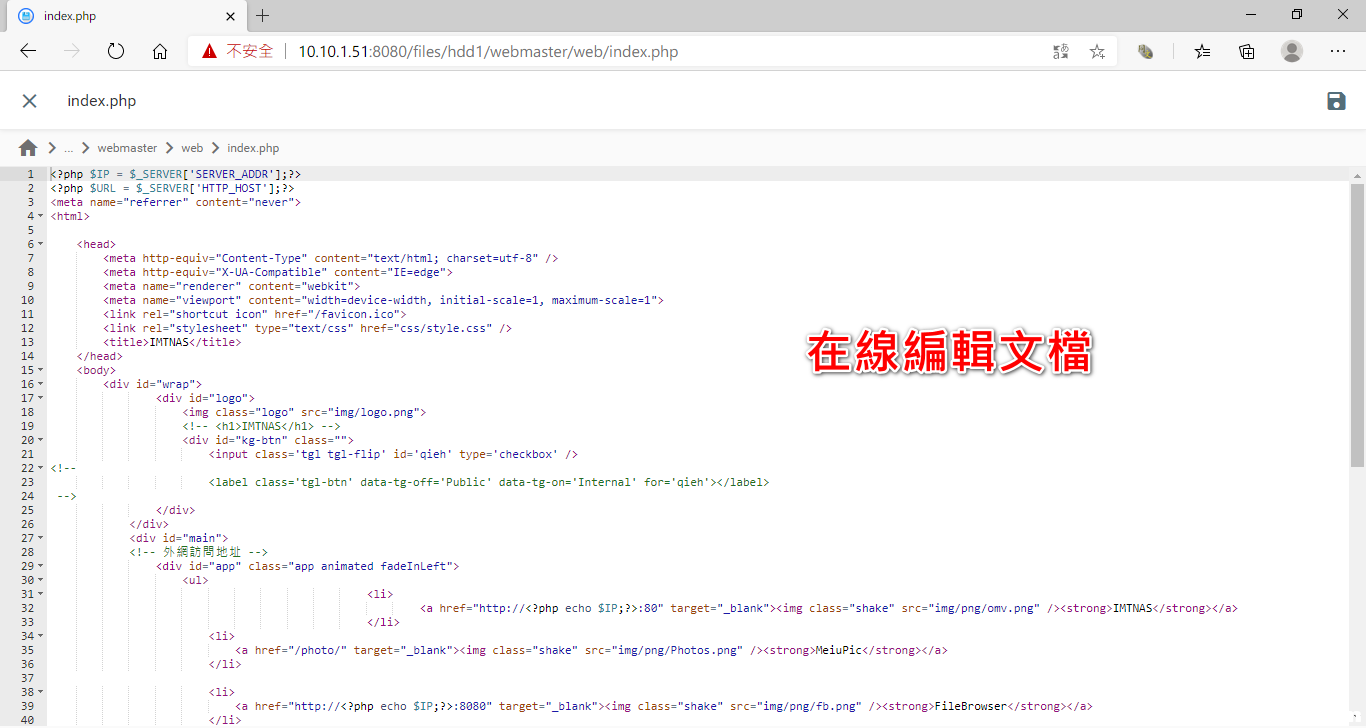Fold the ul block on line 30
The image size is (1366, 728).
click(41, 580)
